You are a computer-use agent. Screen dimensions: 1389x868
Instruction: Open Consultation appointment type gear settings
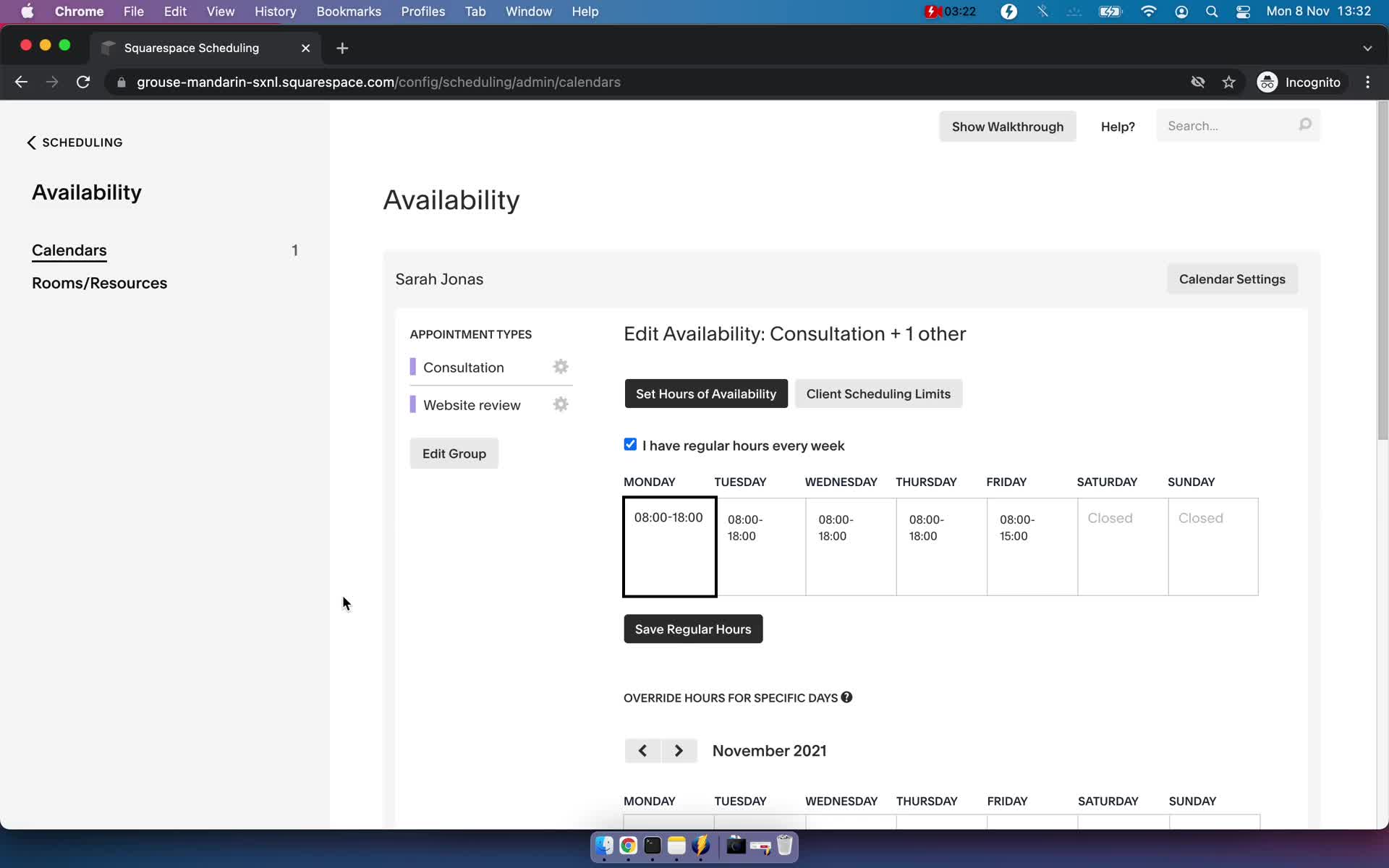coord(561,367)
